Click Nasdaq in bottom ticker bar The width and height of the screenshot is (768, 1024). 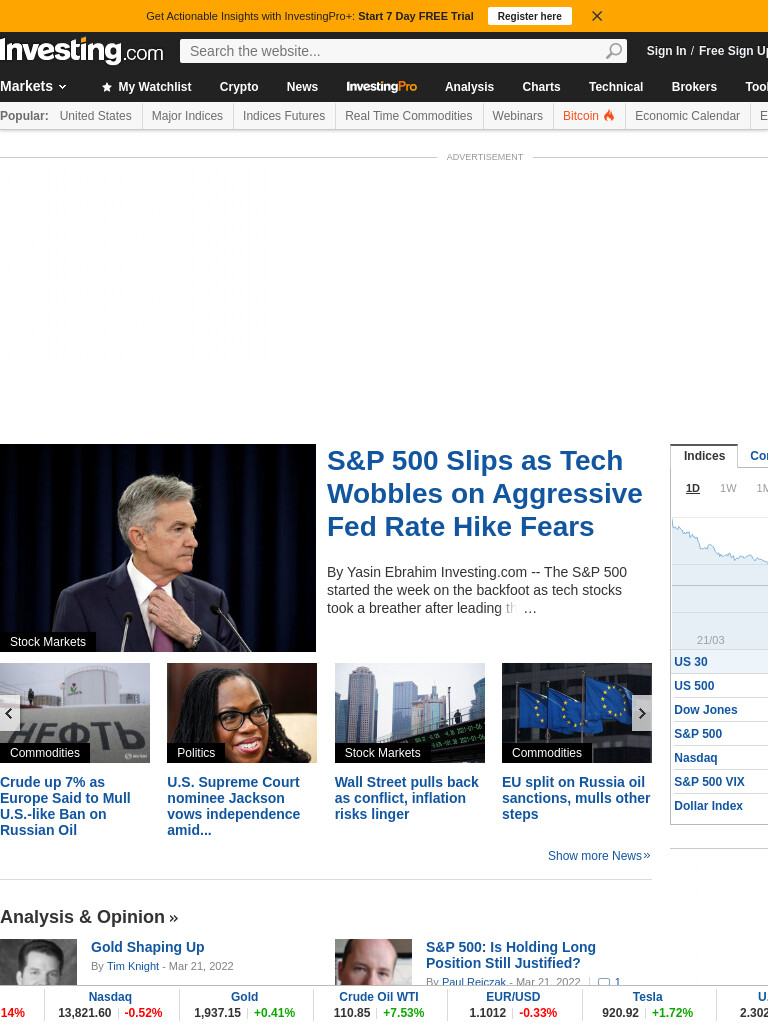pyautogui.click(x=110, y=997)
